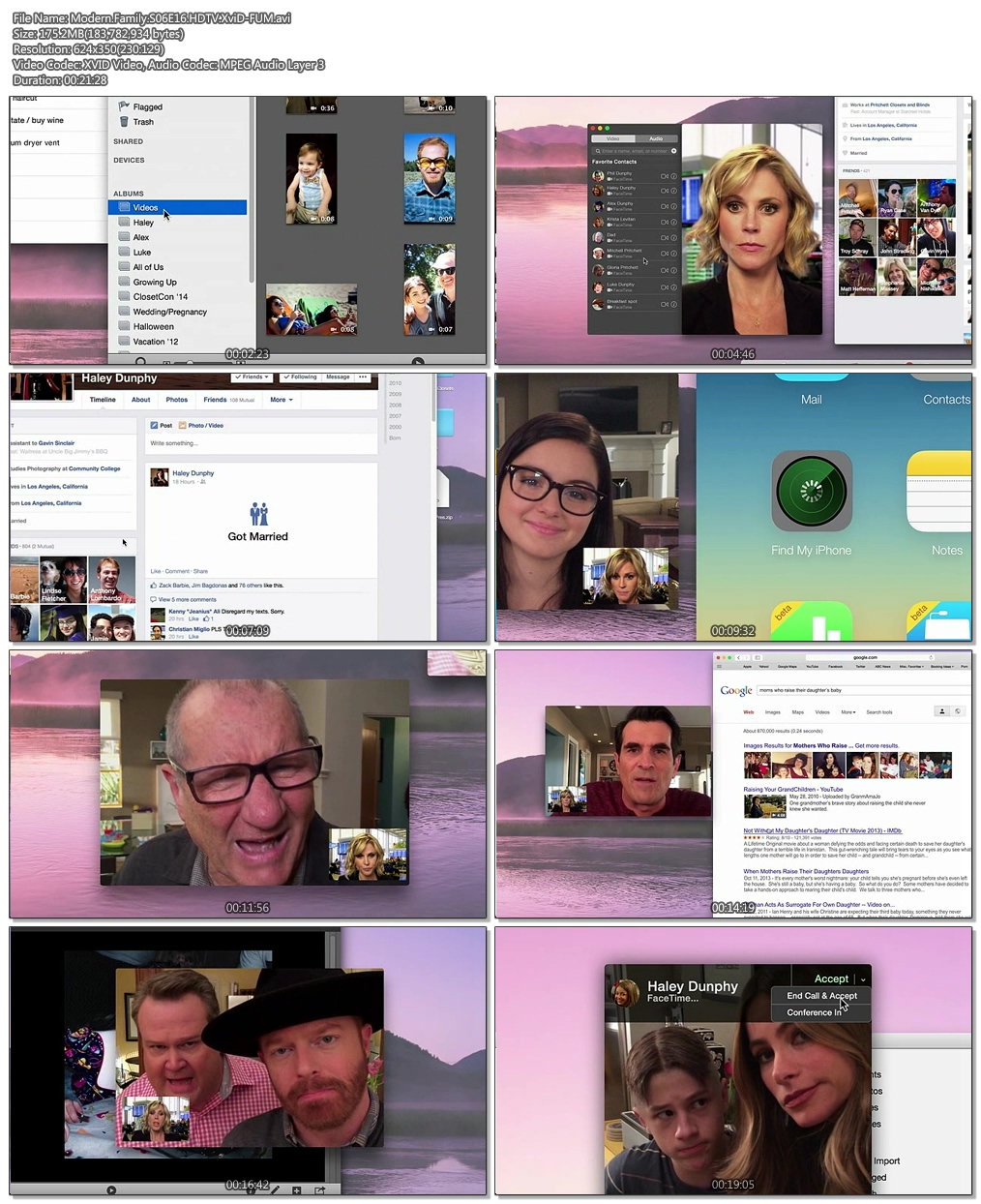Viewport: 981px width, 1204px height.
Task: Switch to Audio in FaceTime contacts panel
Action: pyautogui.click(x=656, y=138)
